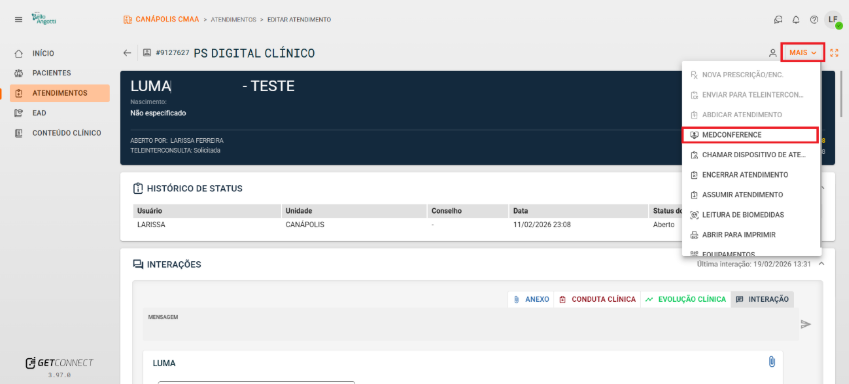Switch to the Anexo tab

pos(531,300)
